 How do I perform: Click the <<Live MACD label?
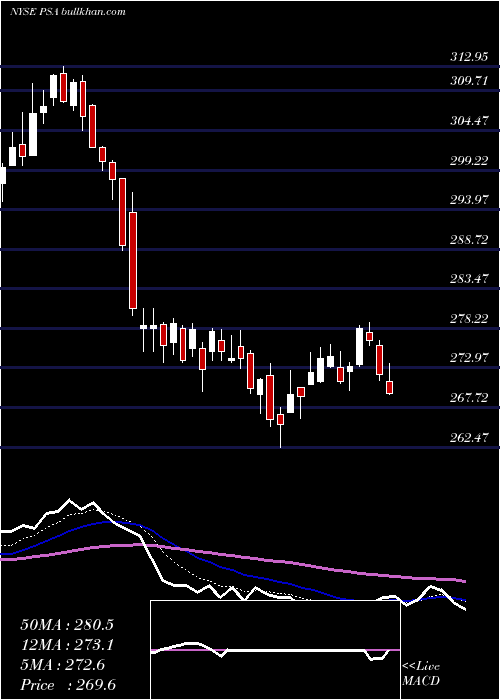[421, 674]
